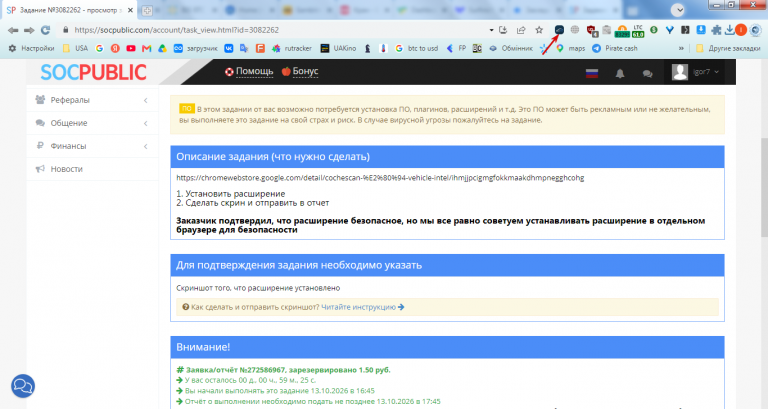Open the Бонус menu in header

pos(300,72)
